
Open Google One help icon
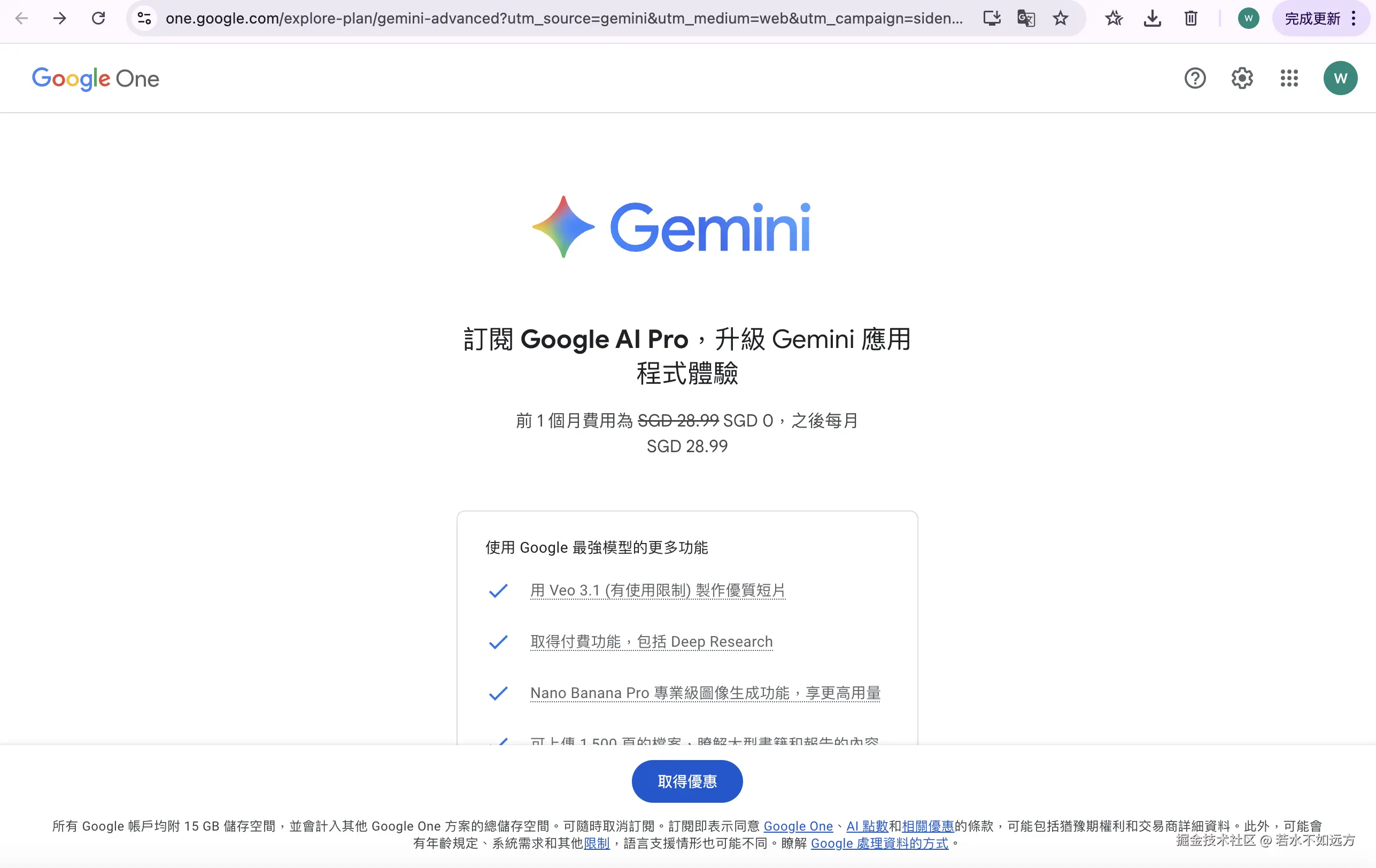[x=1195, y=78]
